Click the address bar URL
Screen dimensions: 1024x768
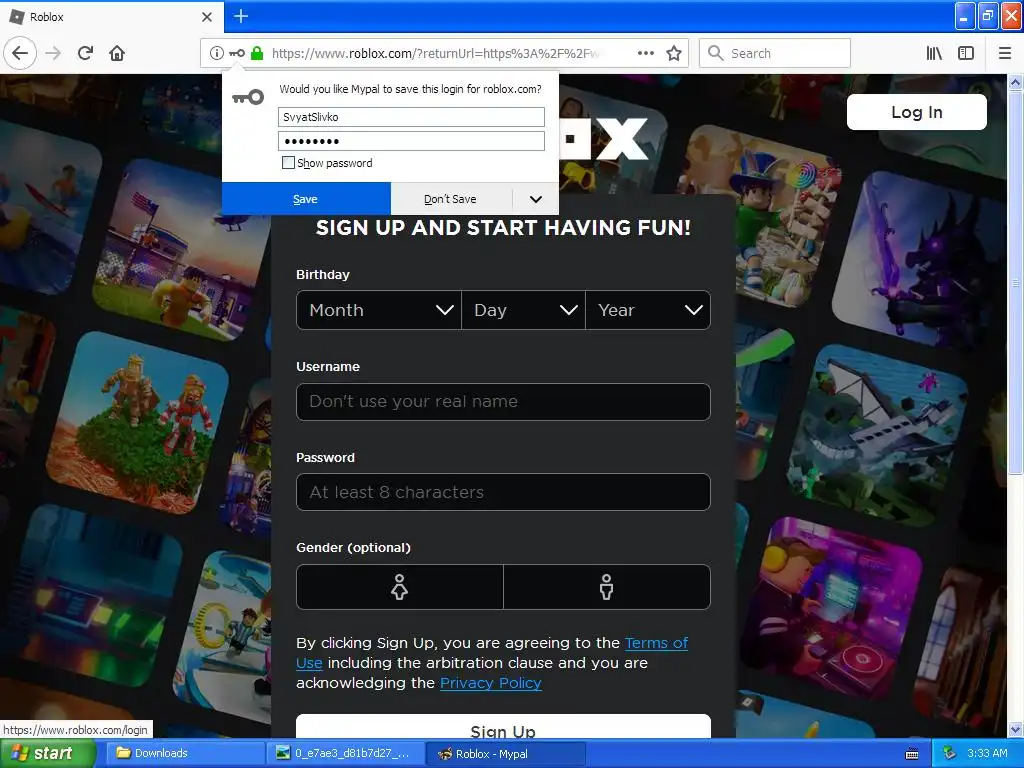435,54
